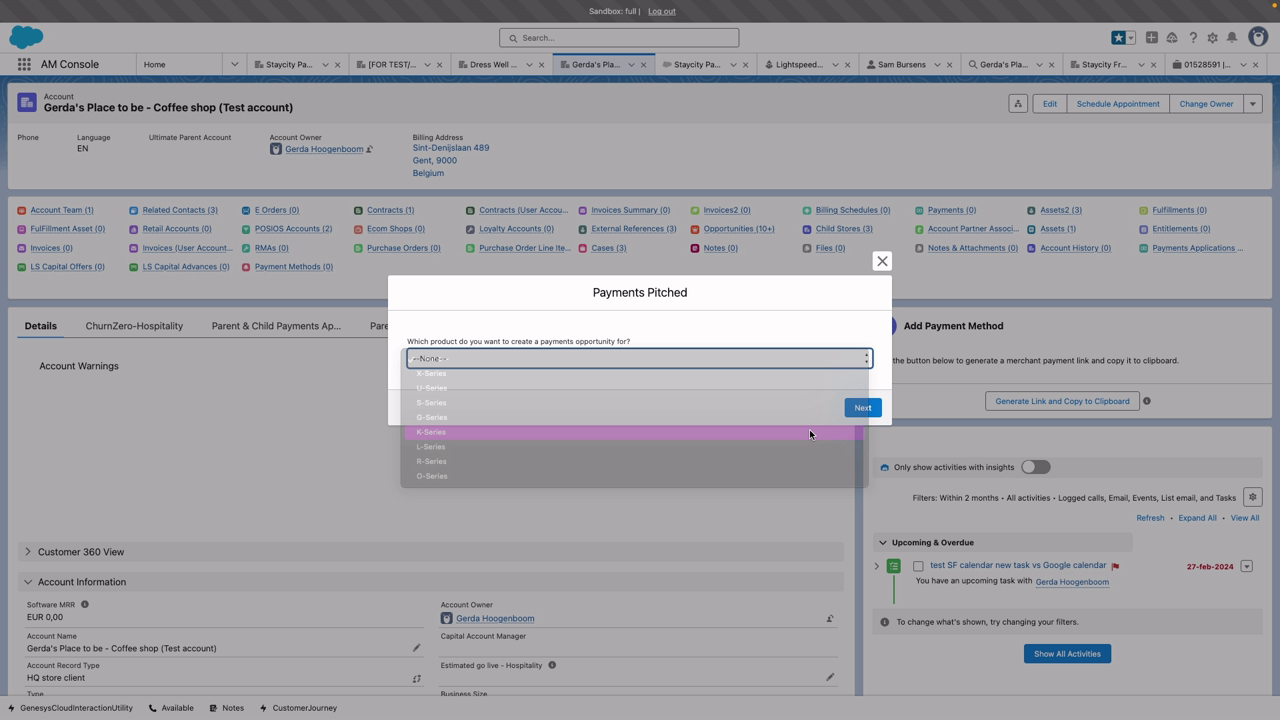Click the Next button in dialog
Screen dimensions: 1280x720
pyautogui.click(x=863, y=408)
